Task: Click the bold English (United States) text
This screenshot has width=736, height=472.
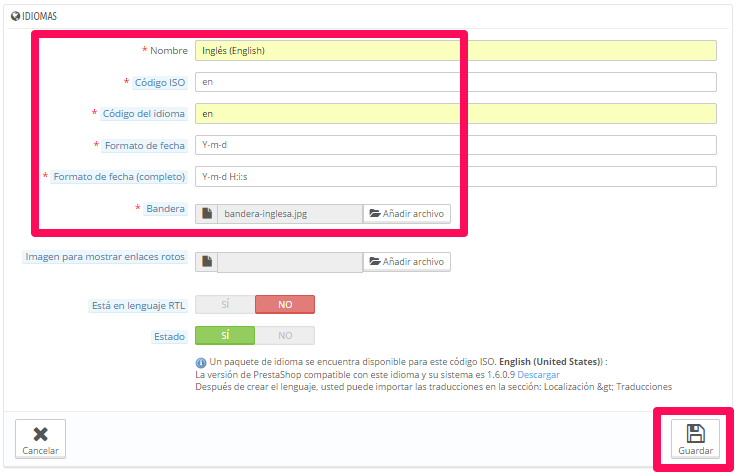Action: pos(551,362)
